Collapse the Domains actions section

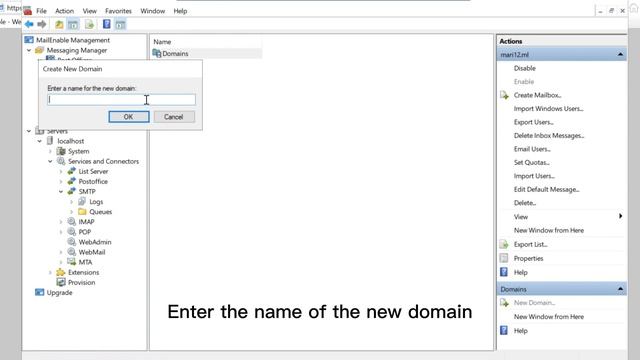pos(620,289)
